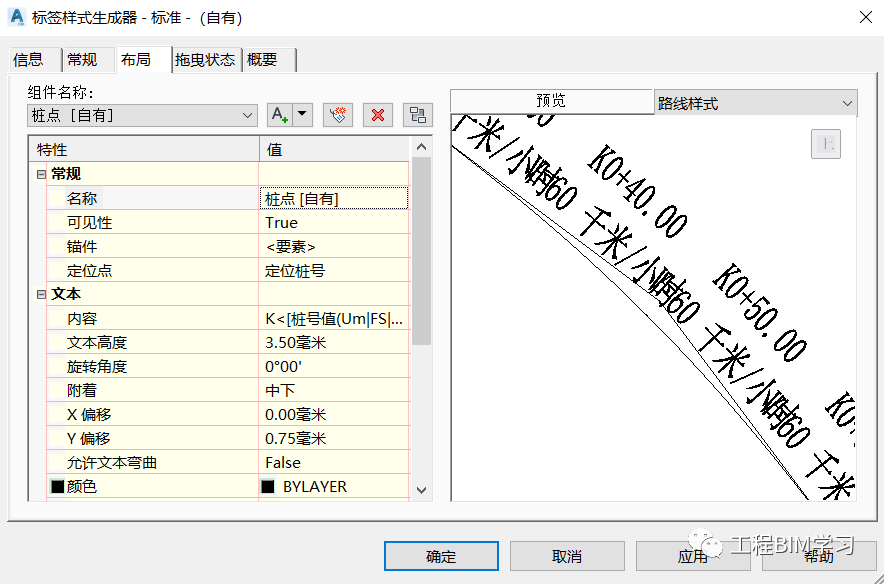Viewport: 884px width, 584px height.
Task: Click the AutoCAD Civil 3D title icon
Action: 17,17
